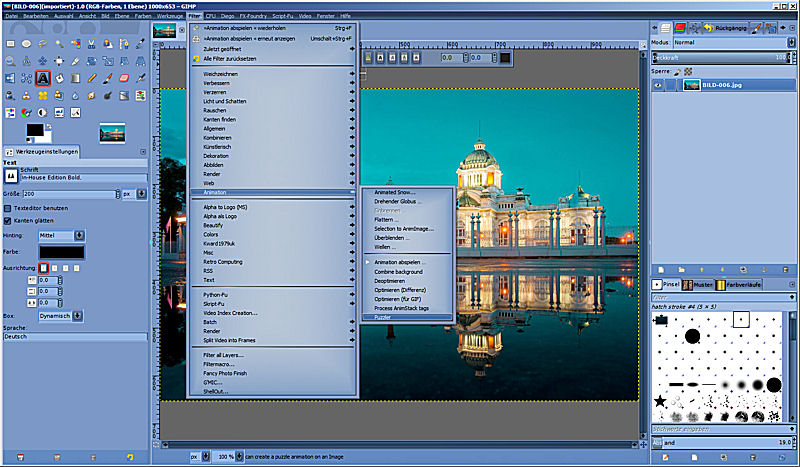800x467 pixels.
Task: Adjust the brush Abstand spacing slider
Action: [x=723, y=443]
